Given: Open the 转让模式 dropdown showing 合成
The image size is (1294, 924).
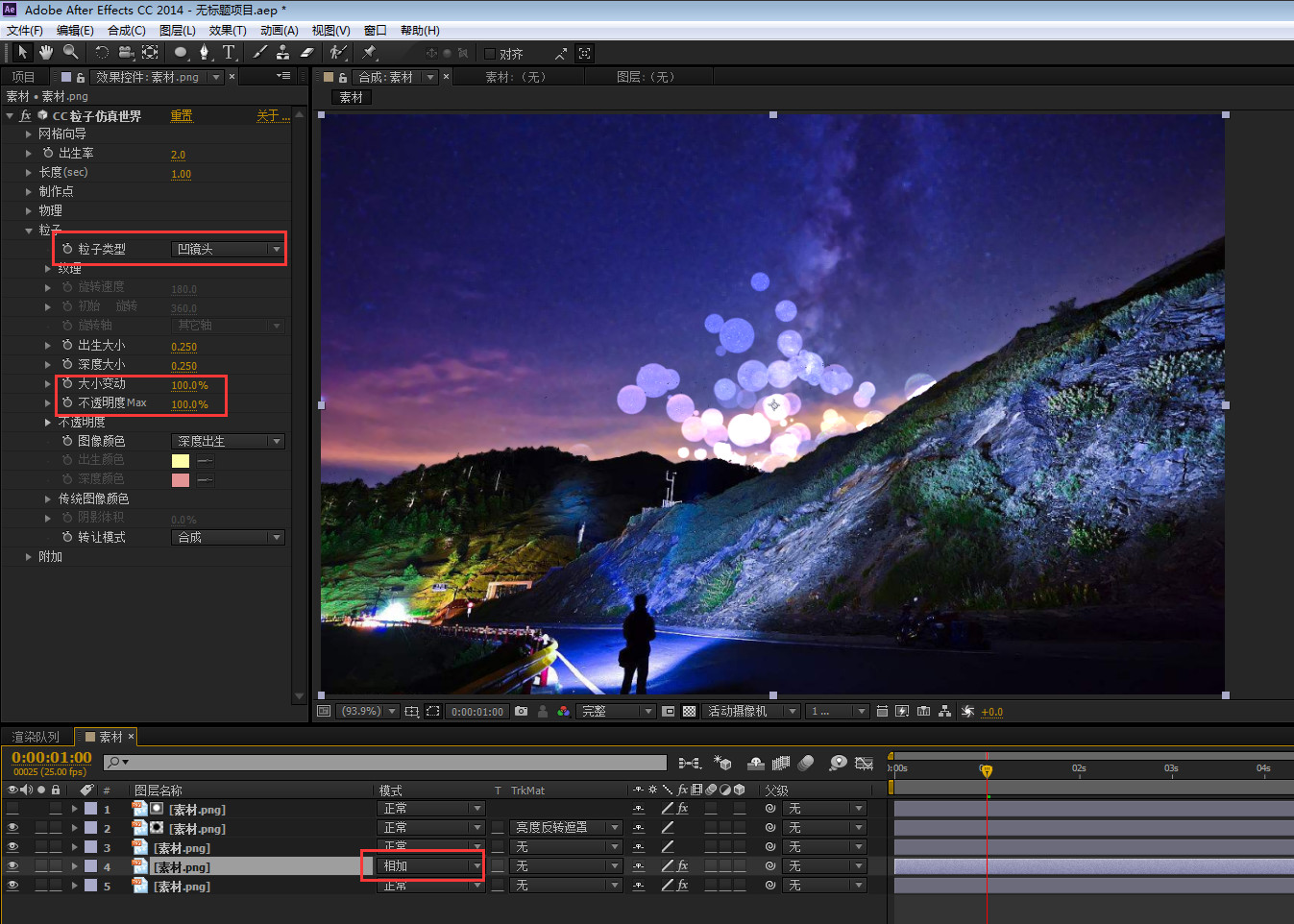Looking at the screenshot, I should (228, 537).
